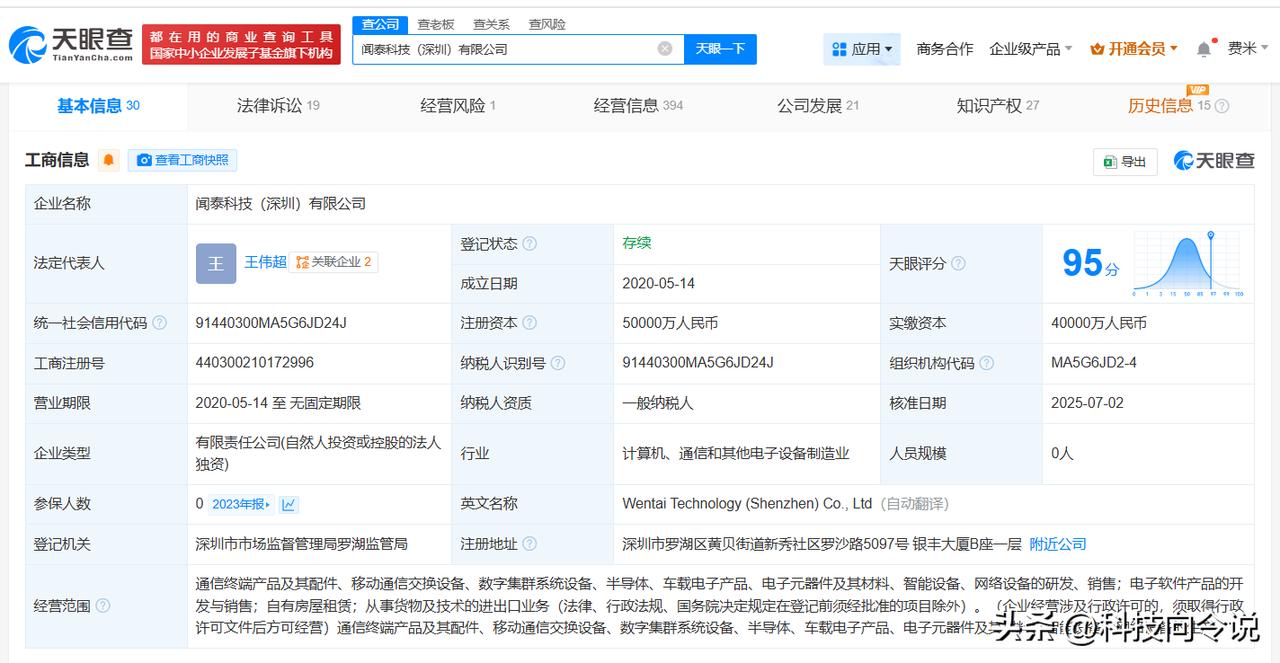
Task: Click the 40000万人民币 paid-in capital value
Action: [x=1099, y=323]
